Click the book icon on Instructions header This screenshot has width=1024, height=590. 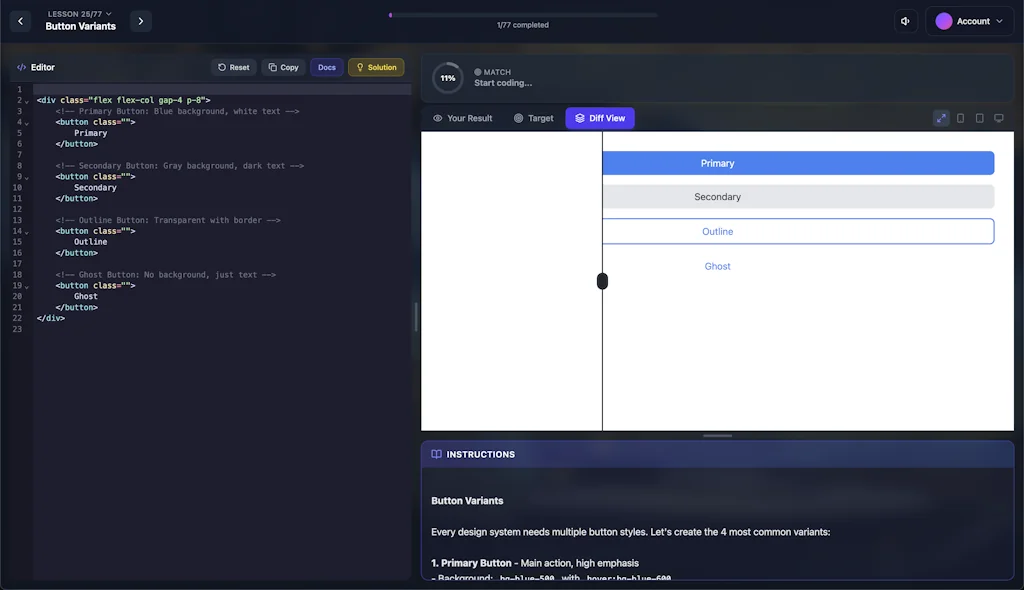[436, 453]
